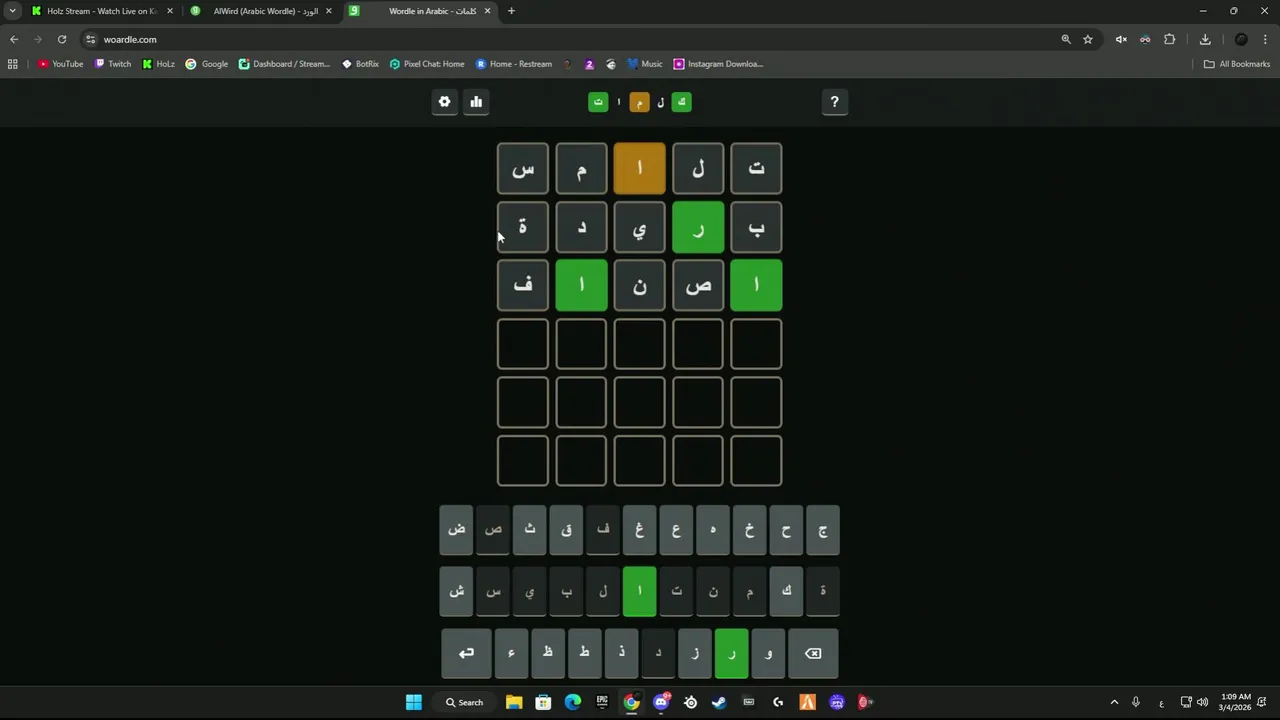
Task: Open the Dashboard / Stream bookmark
Action: (x=284, y=64)
